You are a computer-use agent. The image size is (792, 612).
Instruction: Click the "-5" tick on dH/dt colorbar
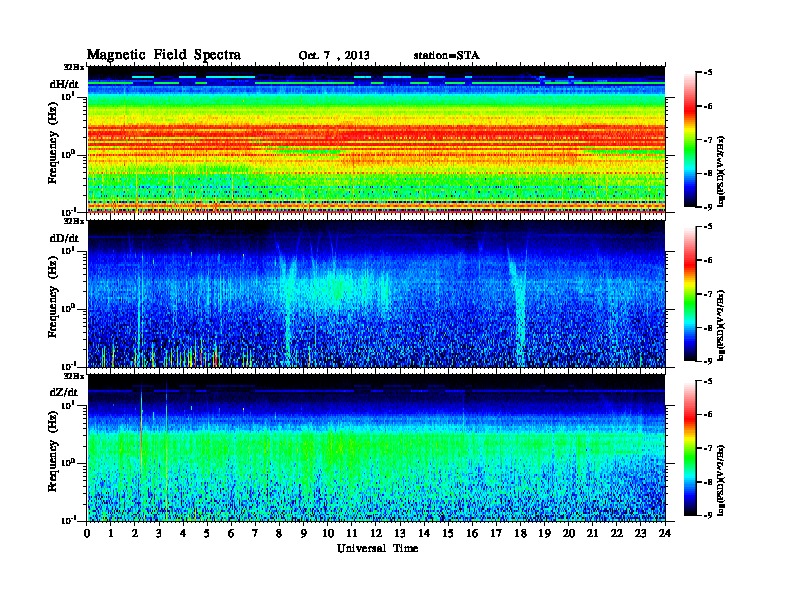pyautogui.click(x=708, y=73)
